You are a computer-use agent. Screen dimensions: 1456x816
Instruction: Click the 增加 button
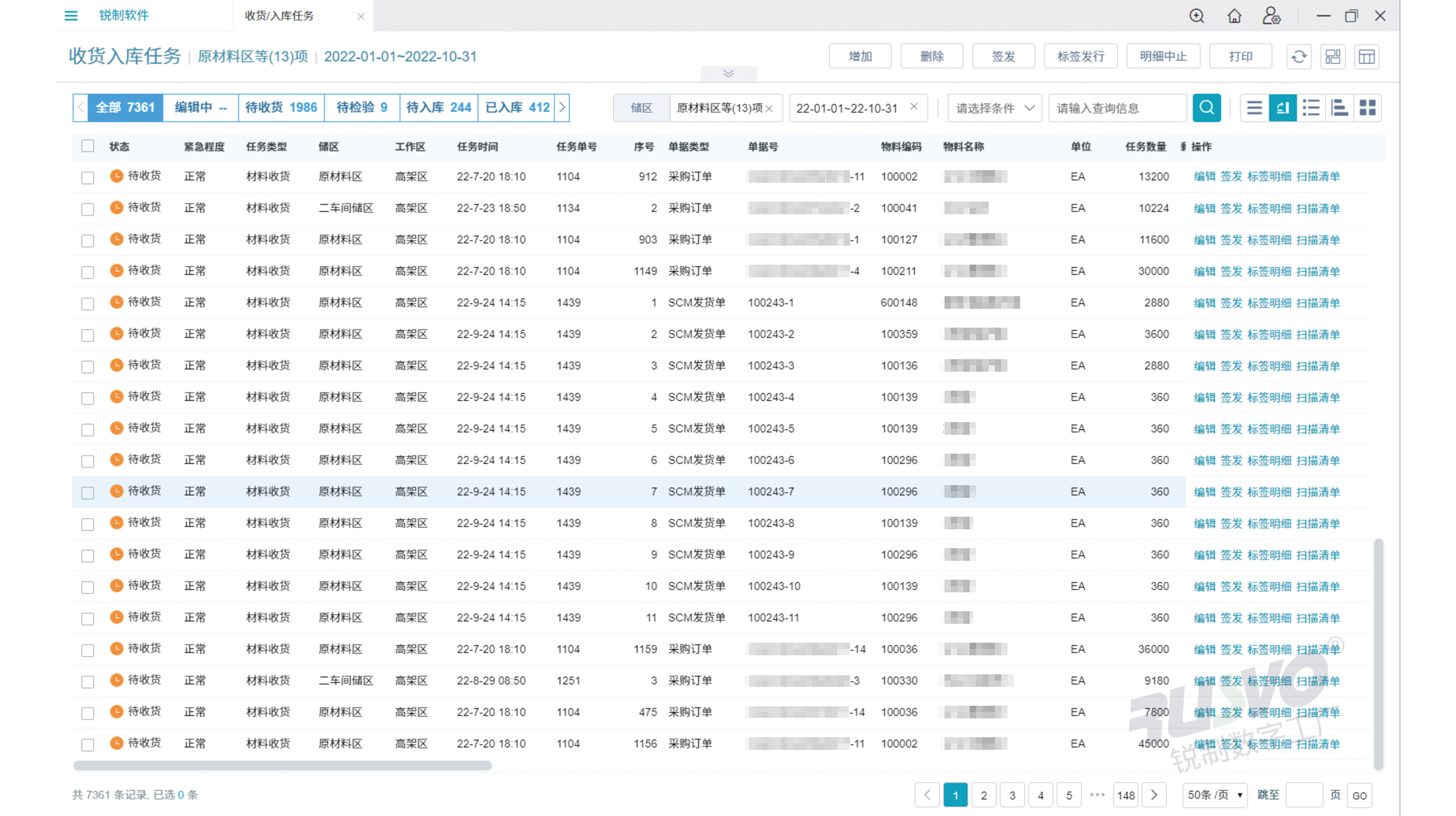coord(860,57)
